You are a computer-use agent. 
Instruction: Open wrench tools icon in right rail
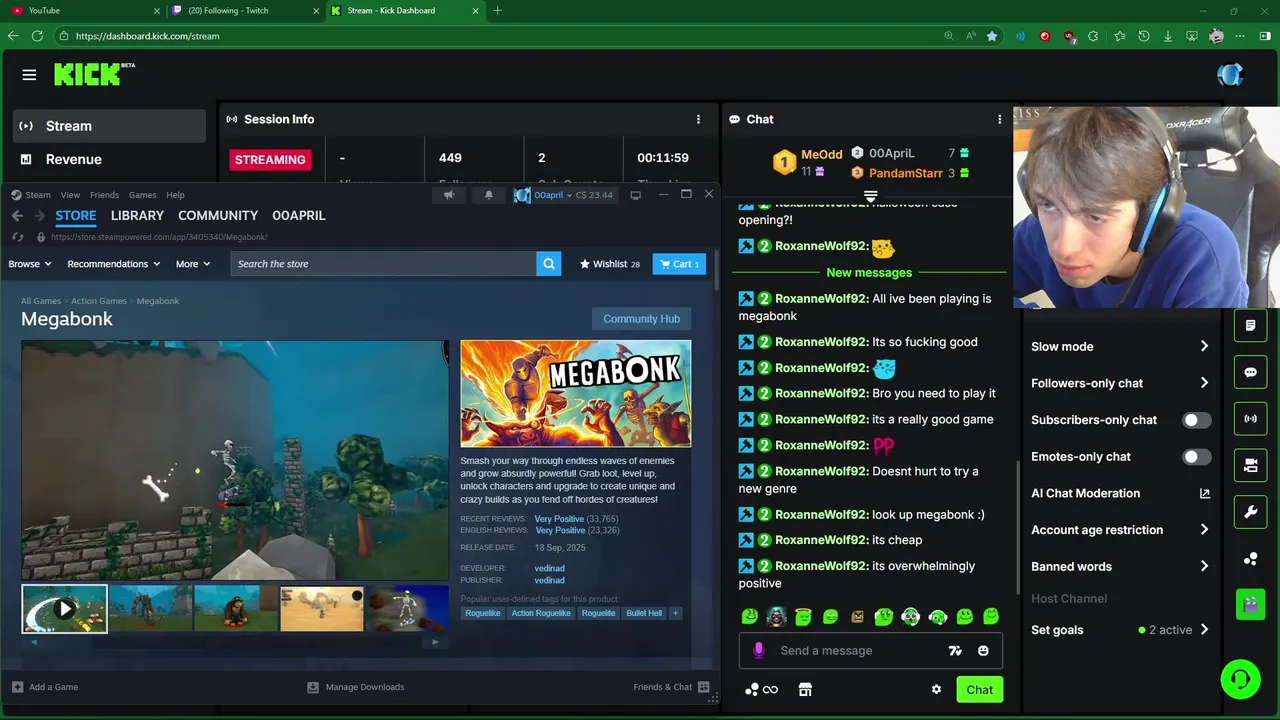click(1250, 512)
